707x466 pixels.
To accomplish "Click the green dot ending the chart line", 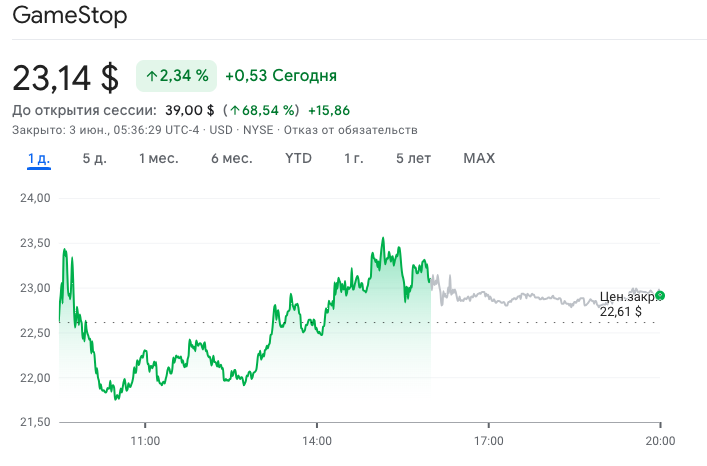I will [x=660, y=296].
